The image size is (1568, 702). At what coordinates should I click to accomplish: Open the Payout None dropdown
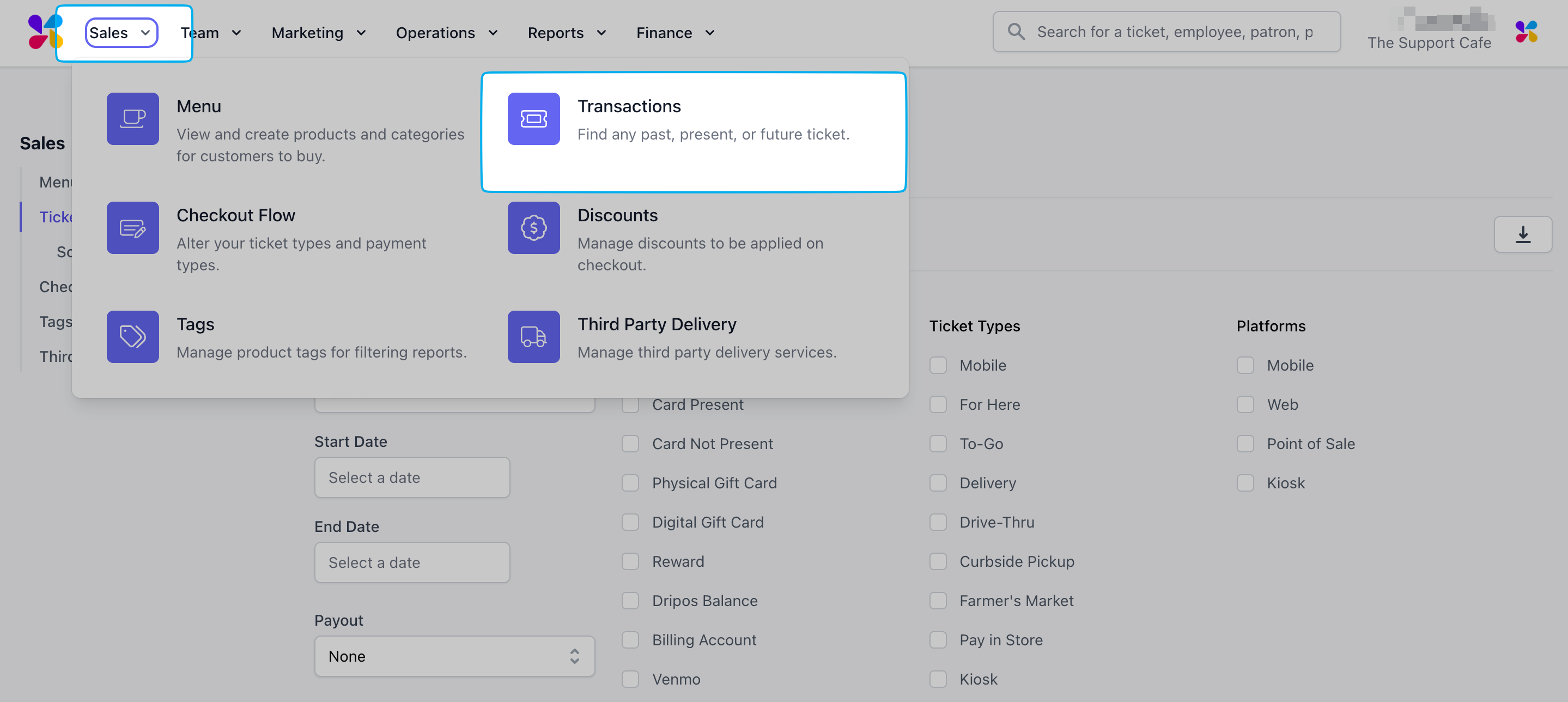(x=454, y=656)
